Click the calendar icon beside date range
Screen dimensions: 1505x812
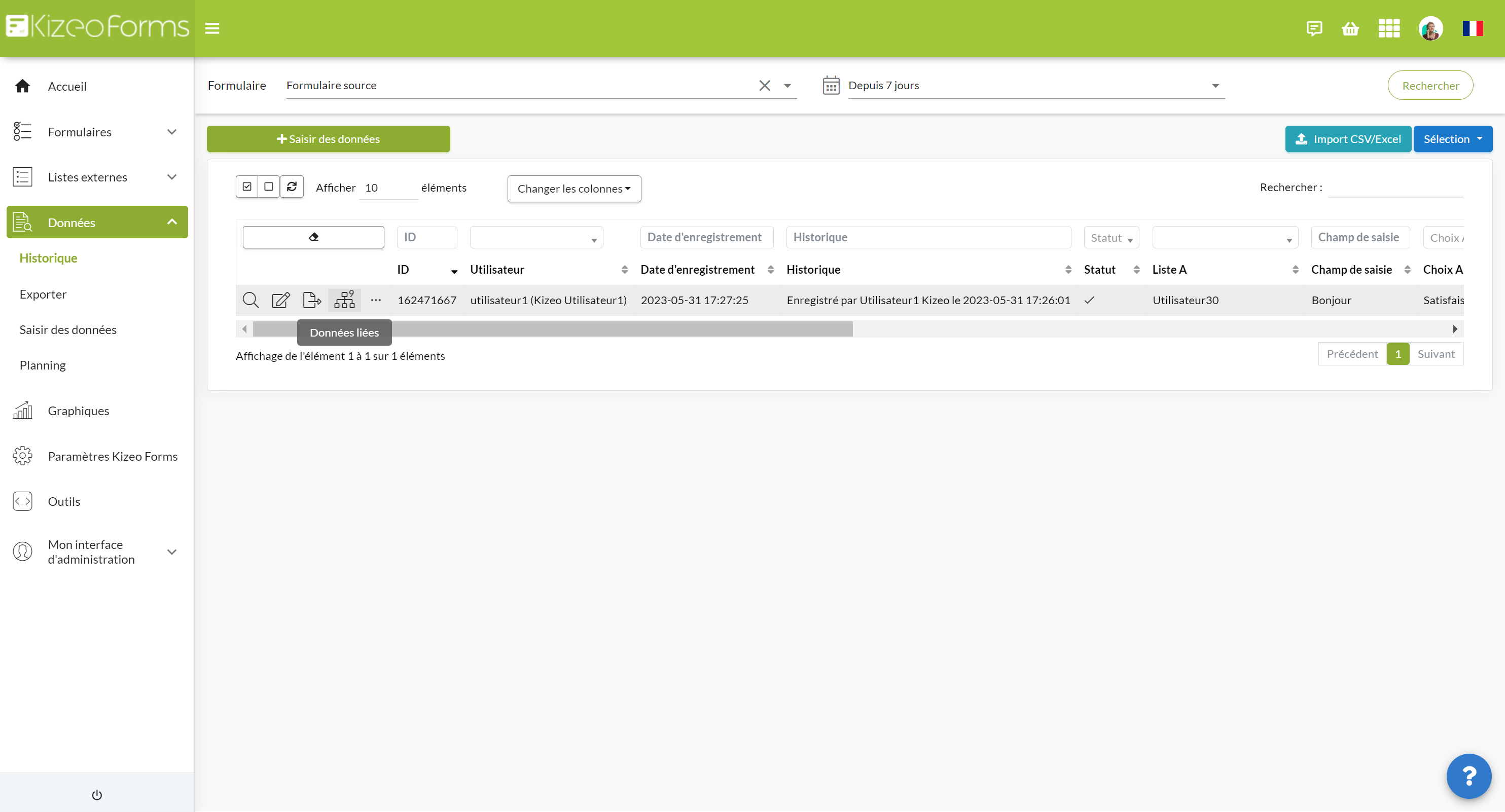click(831, 85)
